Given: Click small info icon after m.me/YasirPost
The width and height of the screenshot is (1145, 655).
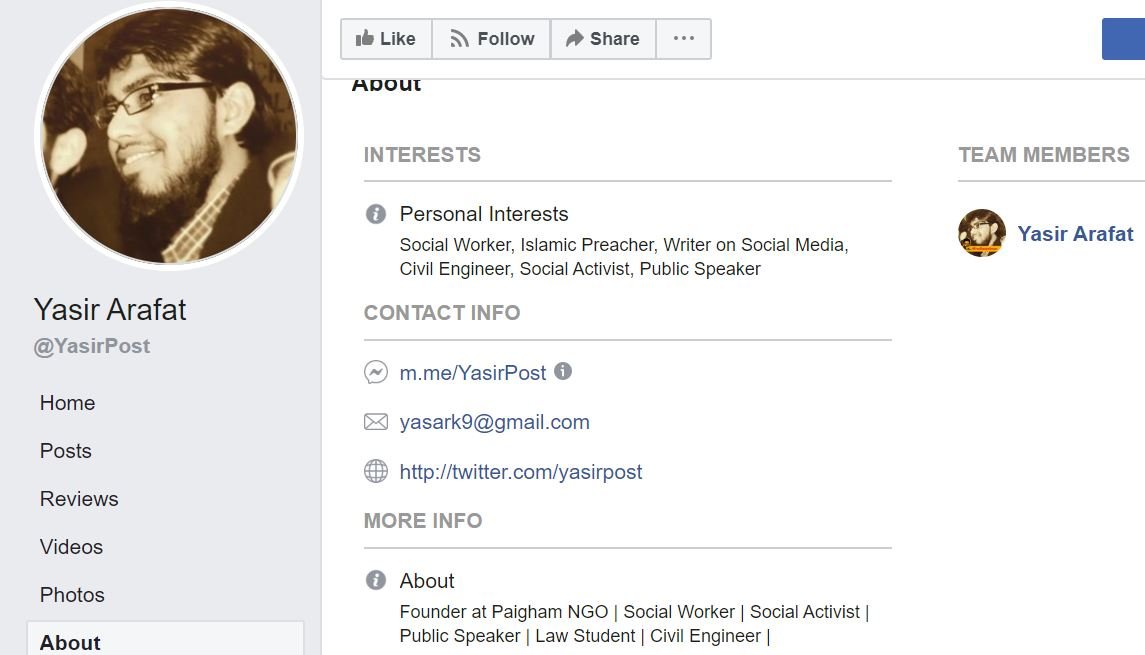Looking at the screenshot, I should click(x=563, y=372).
